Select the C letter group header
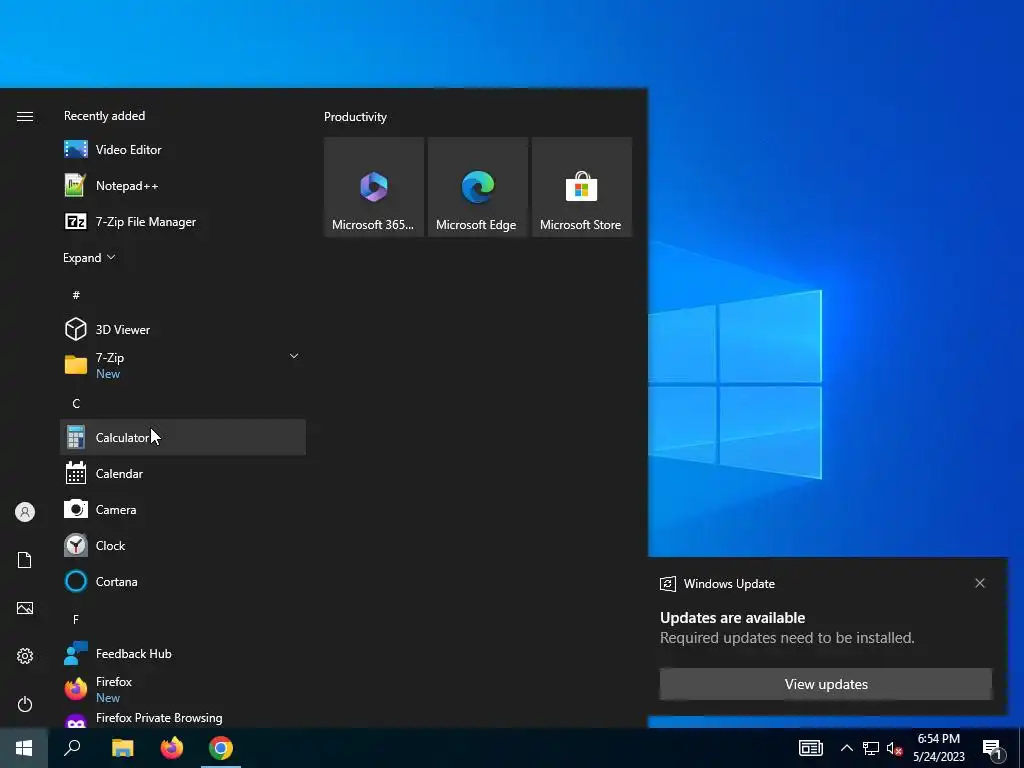 coord(76,404)
